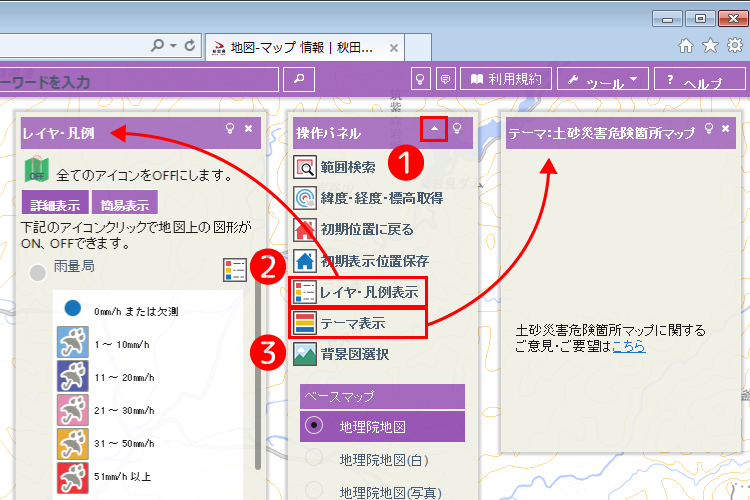The height and width of the screenshot is (500, 750).
Task: Switch to 簡易表示 tab
Action: (125, 203)
